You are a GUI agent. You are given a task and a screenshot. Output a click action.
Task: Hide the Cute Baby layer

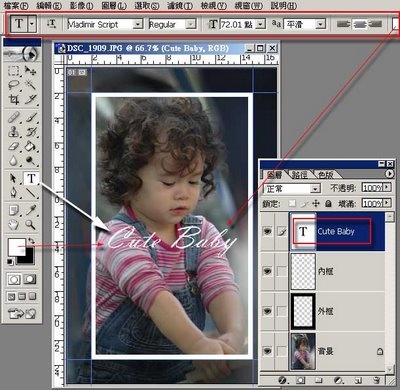pyautogui.click(x=267, y=231)
